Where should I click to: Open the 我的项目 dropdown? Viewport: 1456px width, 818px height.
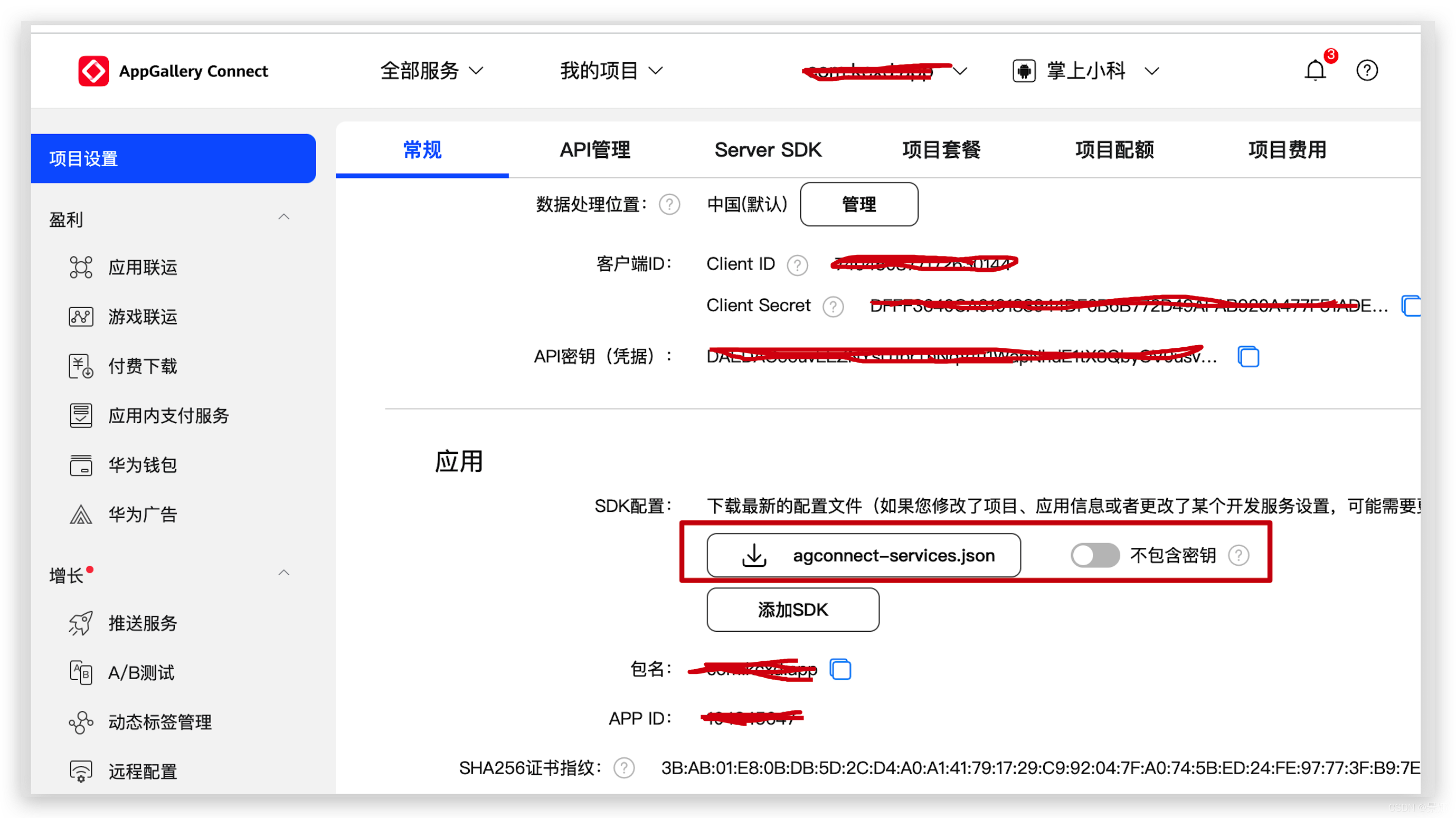tap(611, 71)
